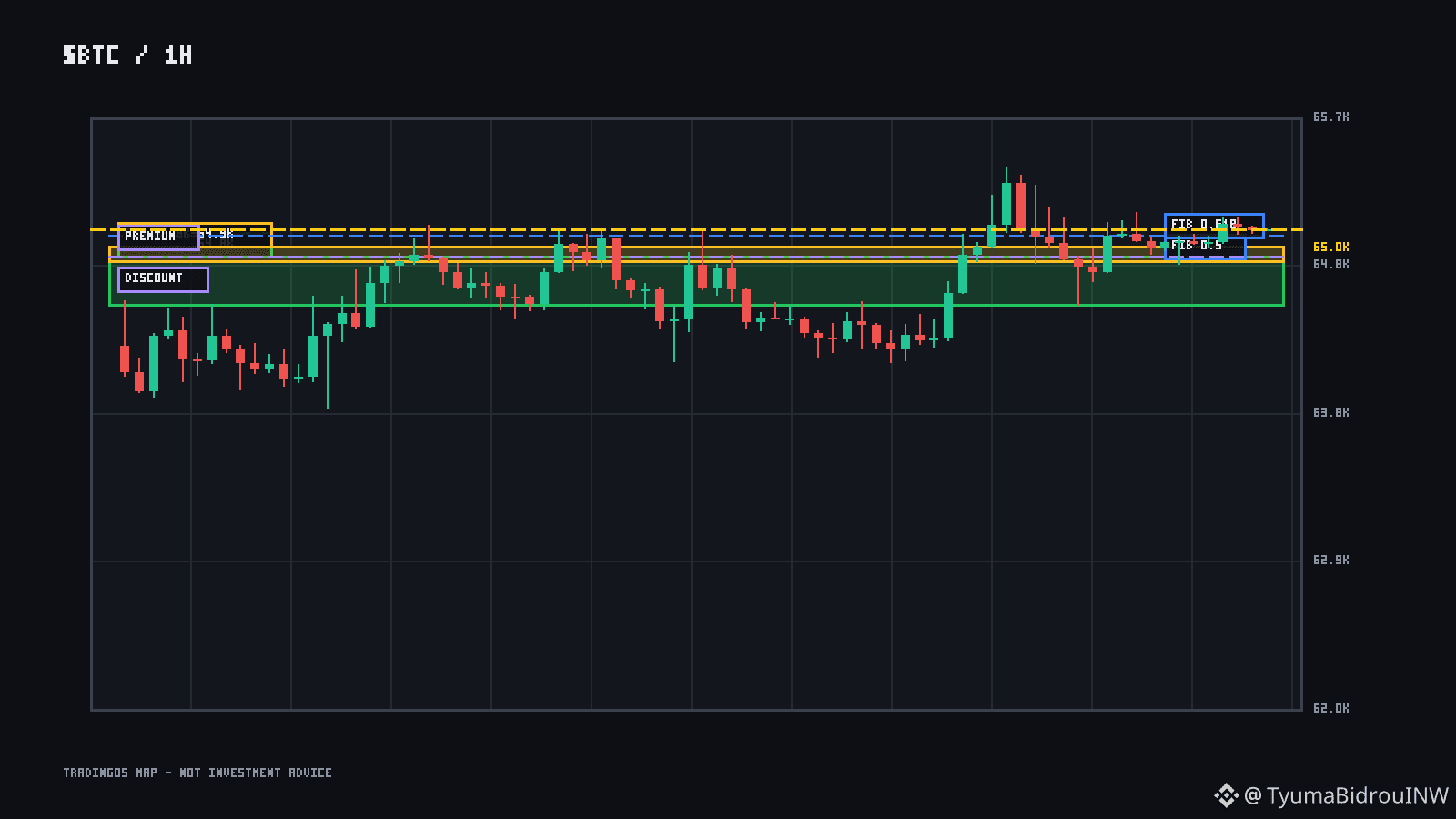Click the 65.7K price axis label
This screenshot has width=1456, height=819.
pos(1330,117)
